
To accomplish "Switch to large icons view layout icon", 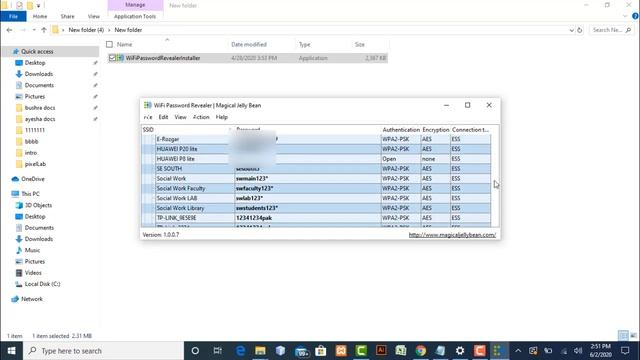I will 633,336.
